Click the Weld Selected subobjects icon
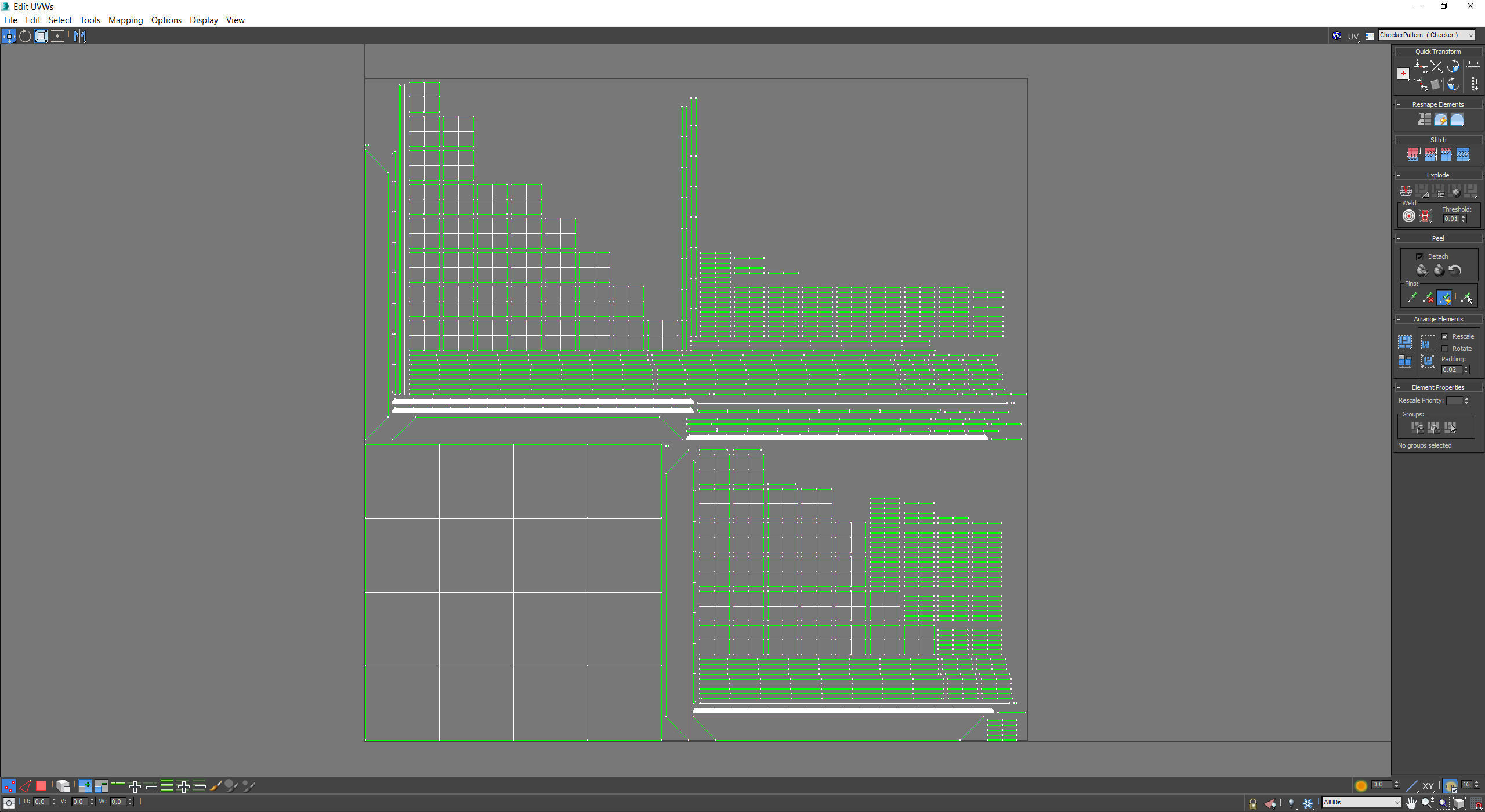The width and height of the screenshot is (1485, 812). click(1425, 216)
